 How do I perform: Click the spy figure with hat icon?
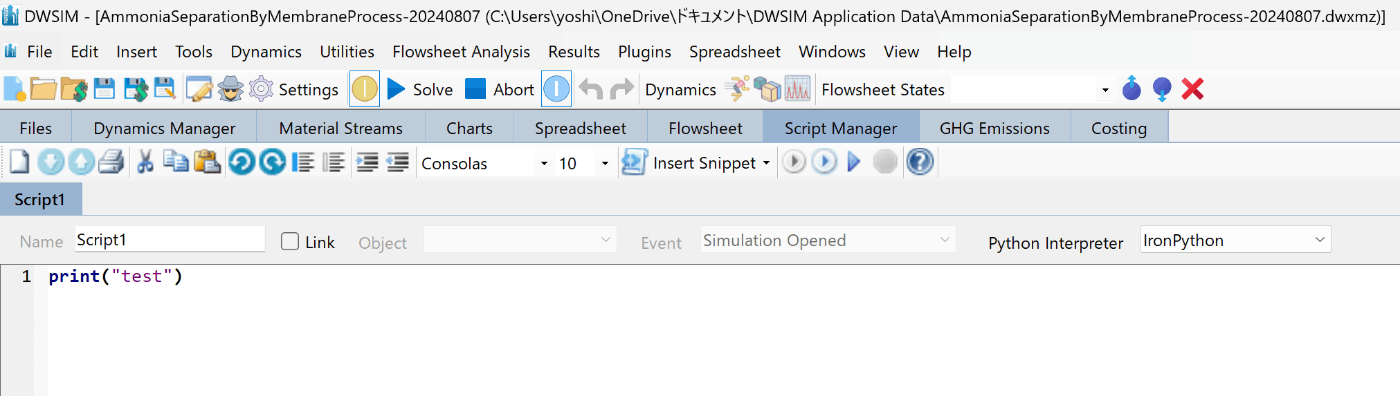(x=230, y=90)
